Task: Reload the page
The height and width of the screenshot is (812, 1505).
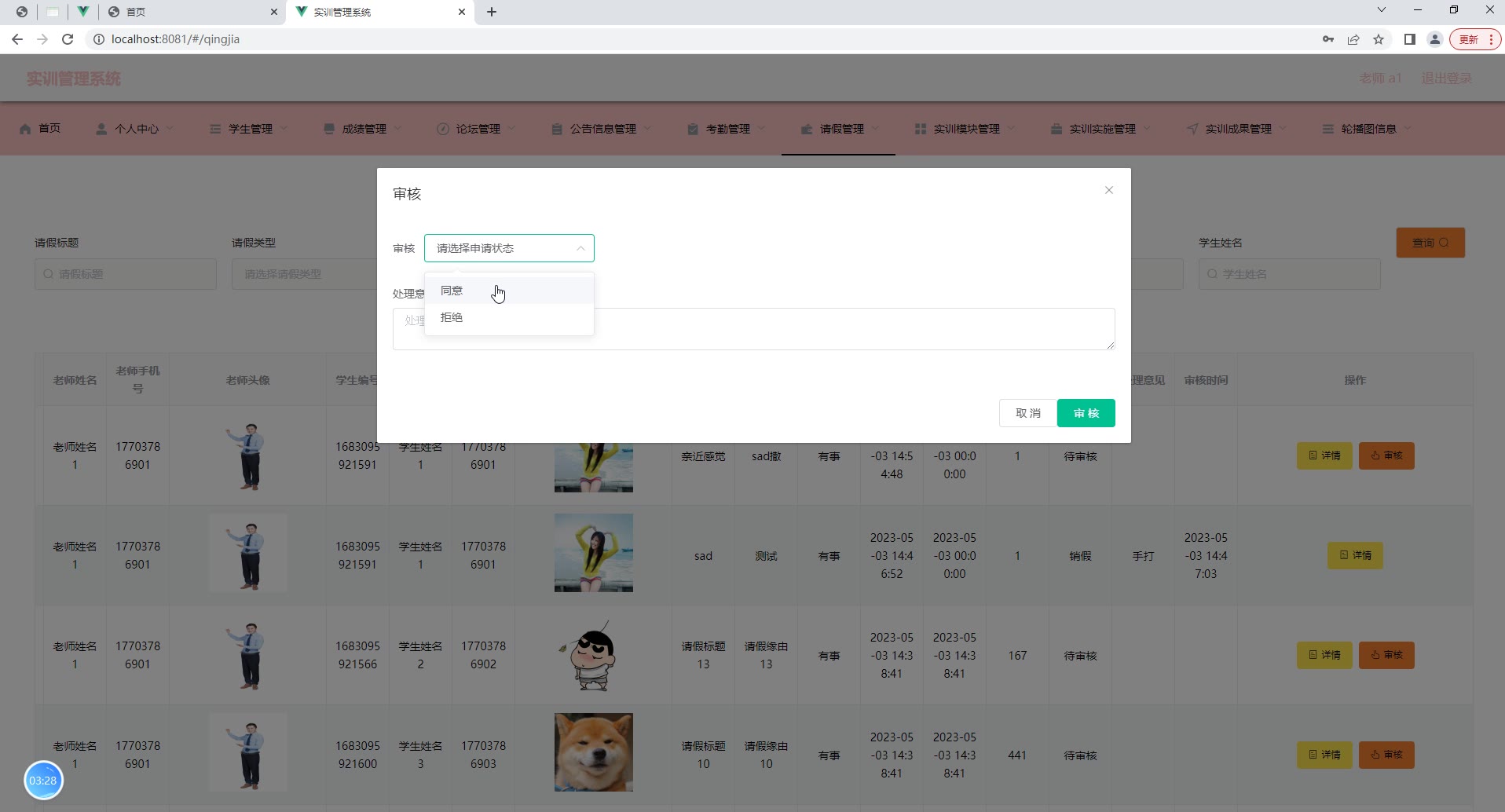Action: tap(68, 39)
